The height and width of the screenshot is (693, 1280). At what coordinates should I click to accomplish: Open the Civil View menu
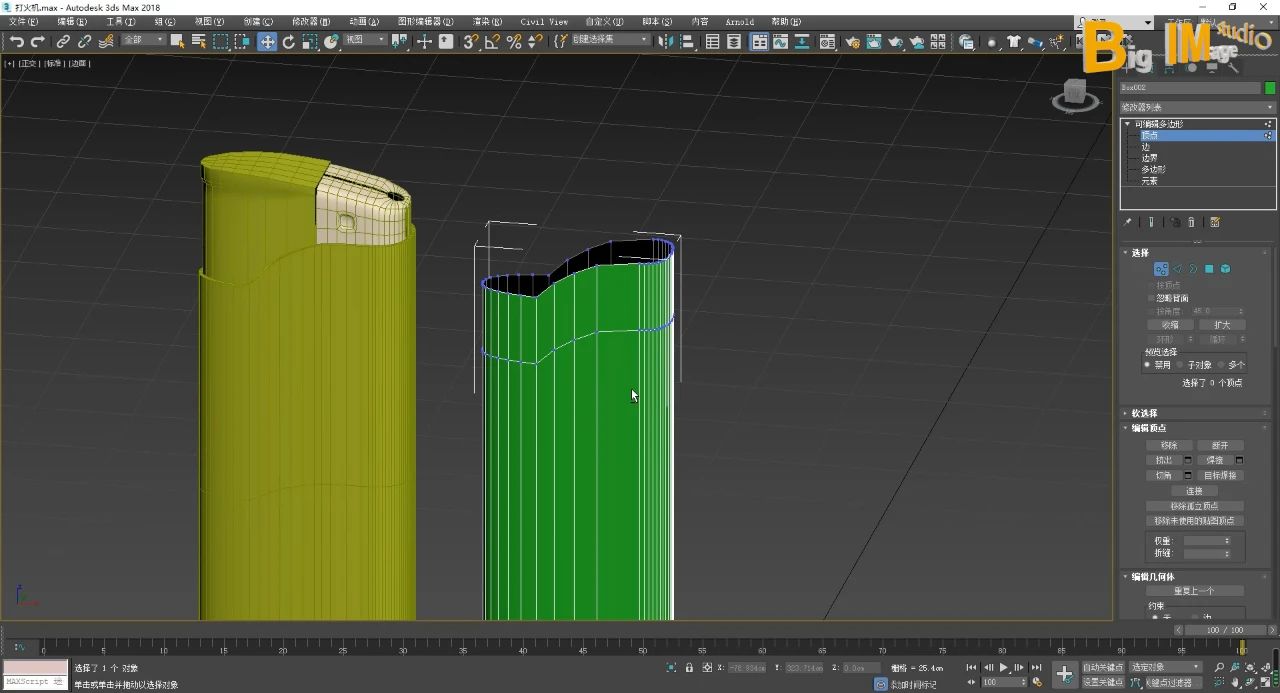coord(544,21)
